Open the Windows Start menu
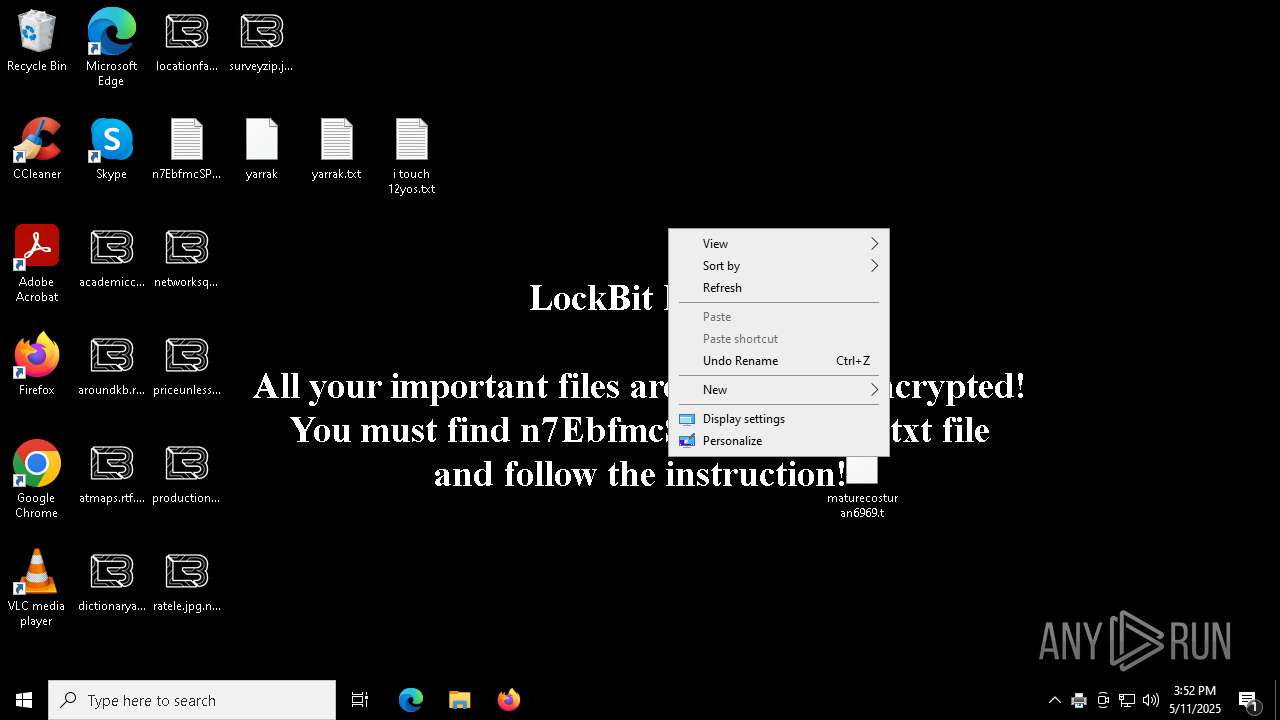1280x720 pixels. 24,700
